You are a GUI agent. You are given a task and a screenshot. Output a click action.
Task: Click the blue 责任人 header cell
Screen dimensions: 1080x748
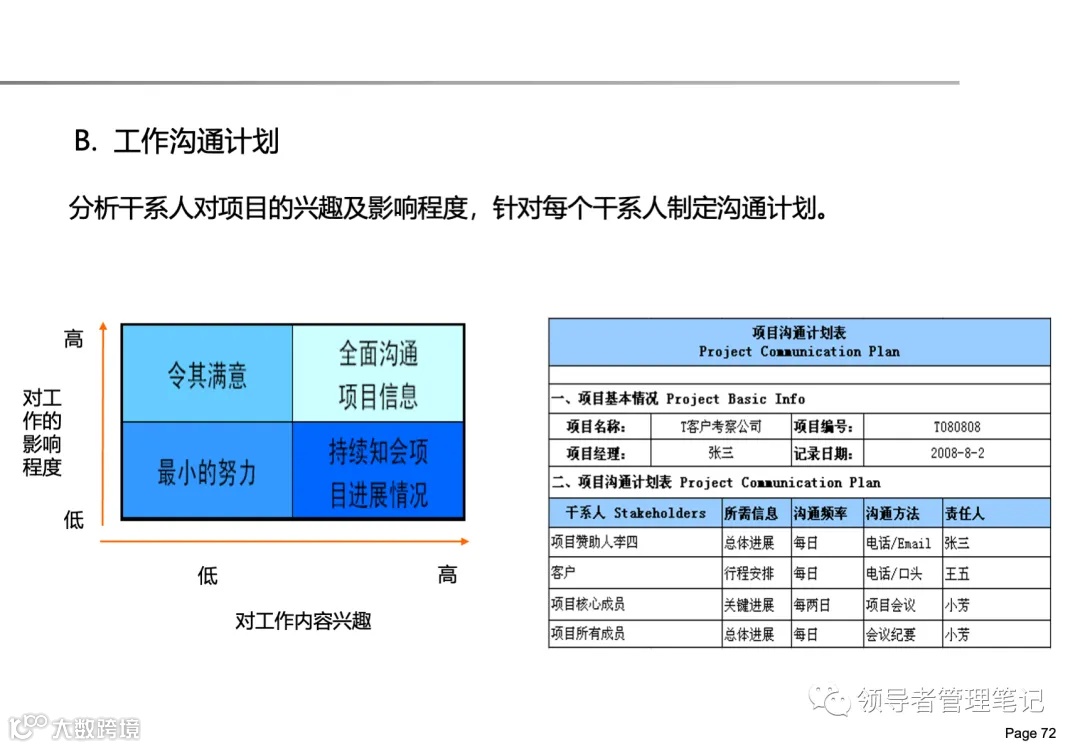coord(965,512)
